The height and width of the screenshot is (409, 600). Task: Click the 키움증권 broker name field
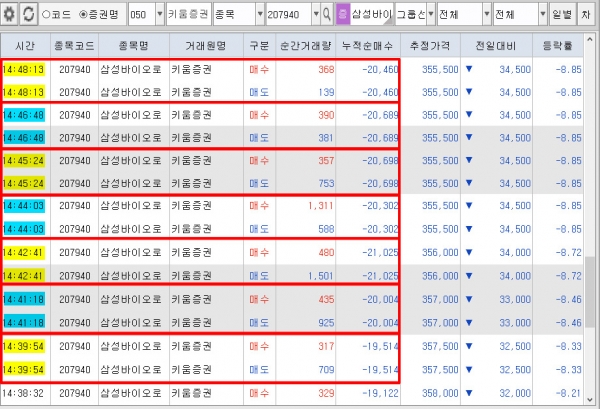pos(188,15)
